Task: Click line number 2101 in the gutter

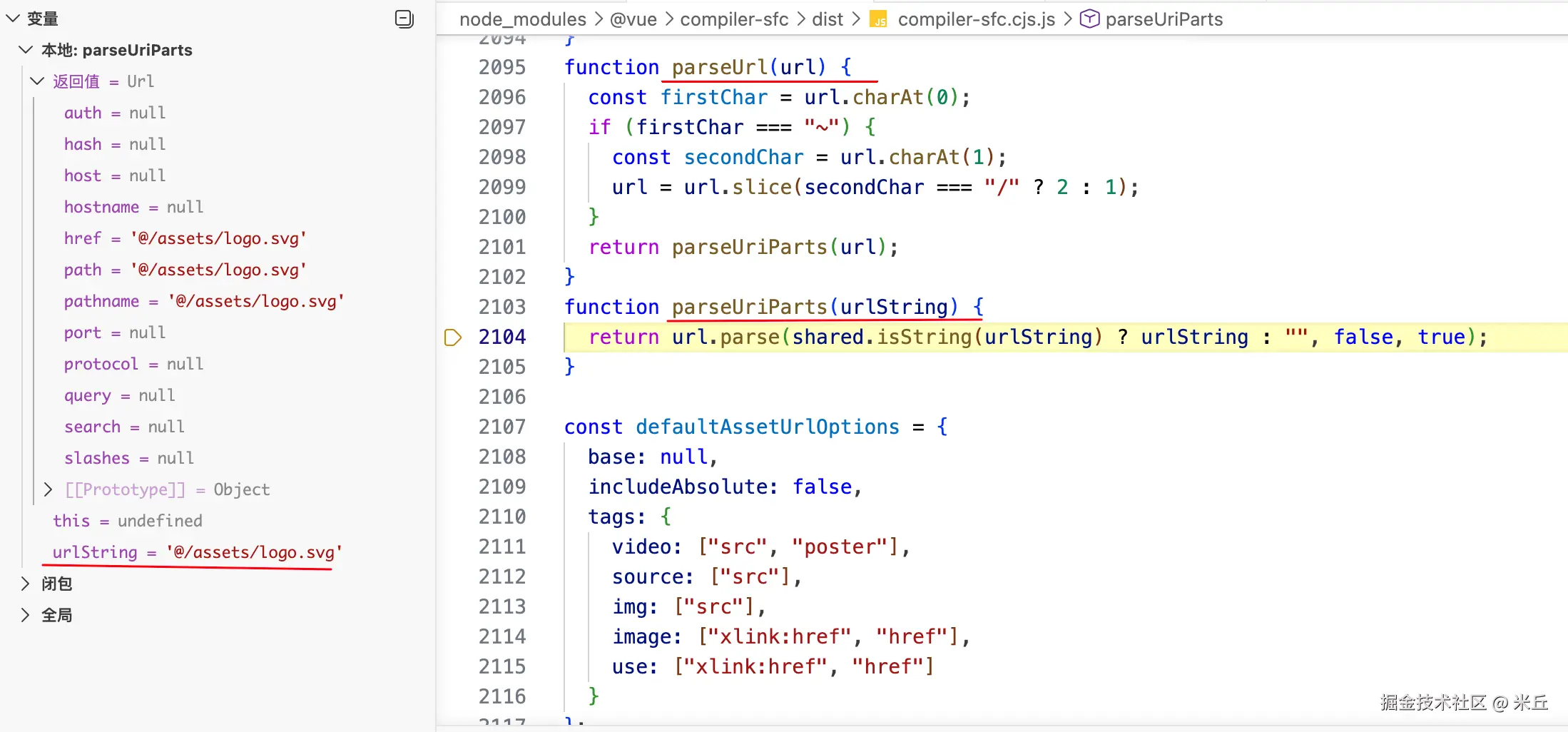Action: click(502, 247)
